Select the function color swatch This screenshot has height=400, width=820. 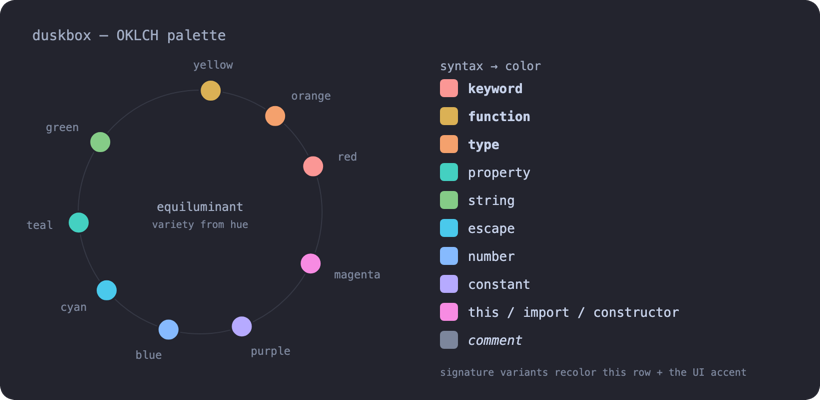[x=449, y=116]
